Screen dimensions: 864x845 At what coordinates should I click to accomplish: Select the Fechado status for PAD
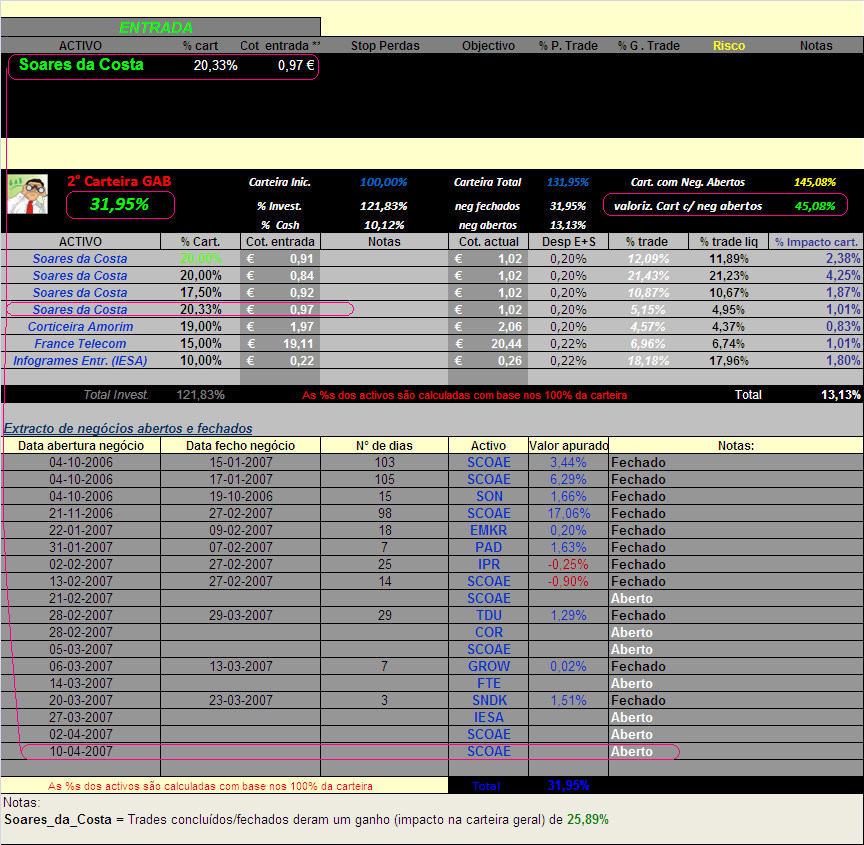pos(638,548)
